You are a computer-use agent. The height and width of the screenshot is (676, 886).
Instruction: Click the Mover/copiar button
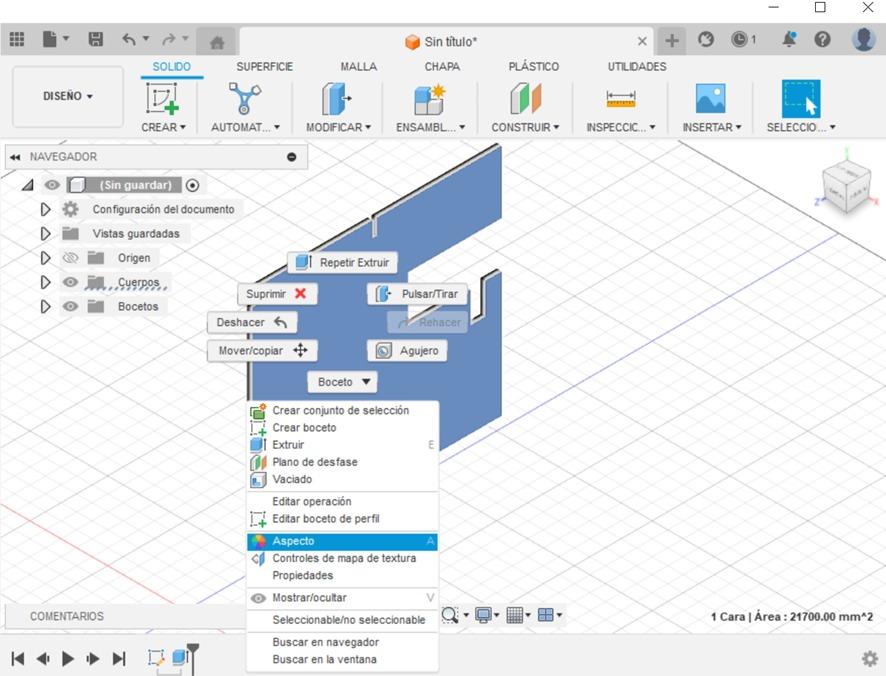tap(262, 350)
